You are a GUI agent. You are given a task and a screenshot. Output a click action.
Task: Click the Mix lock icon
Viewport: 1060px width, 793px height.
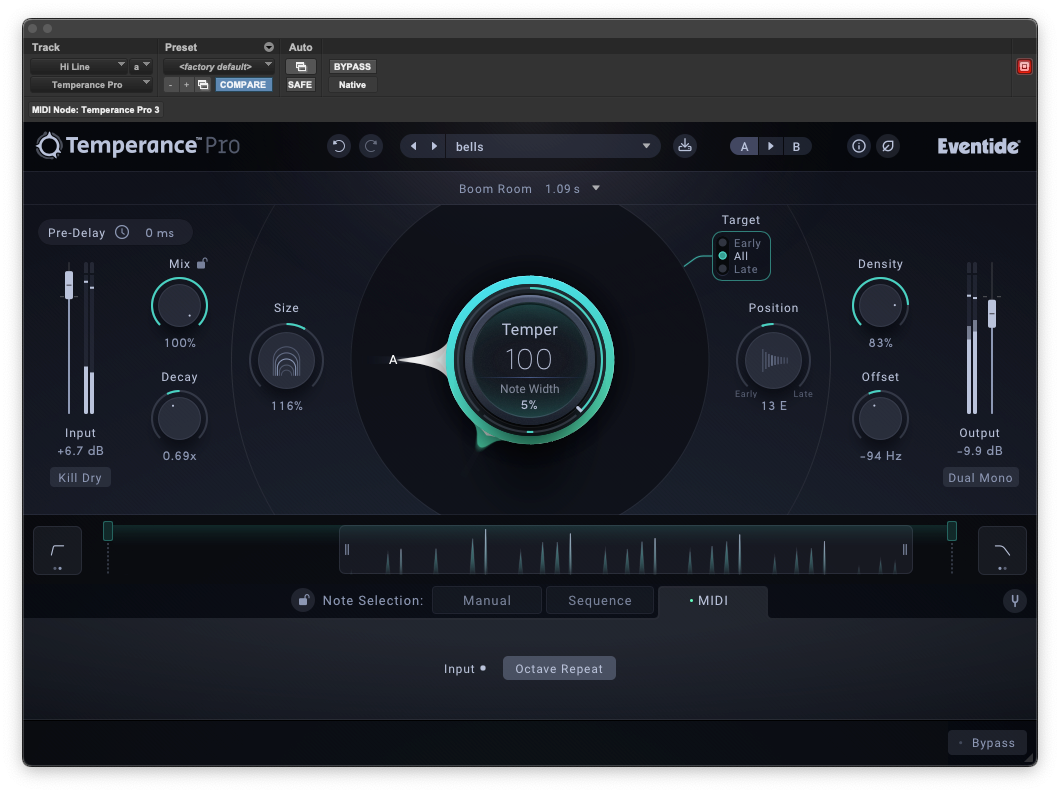coord(202,264)
